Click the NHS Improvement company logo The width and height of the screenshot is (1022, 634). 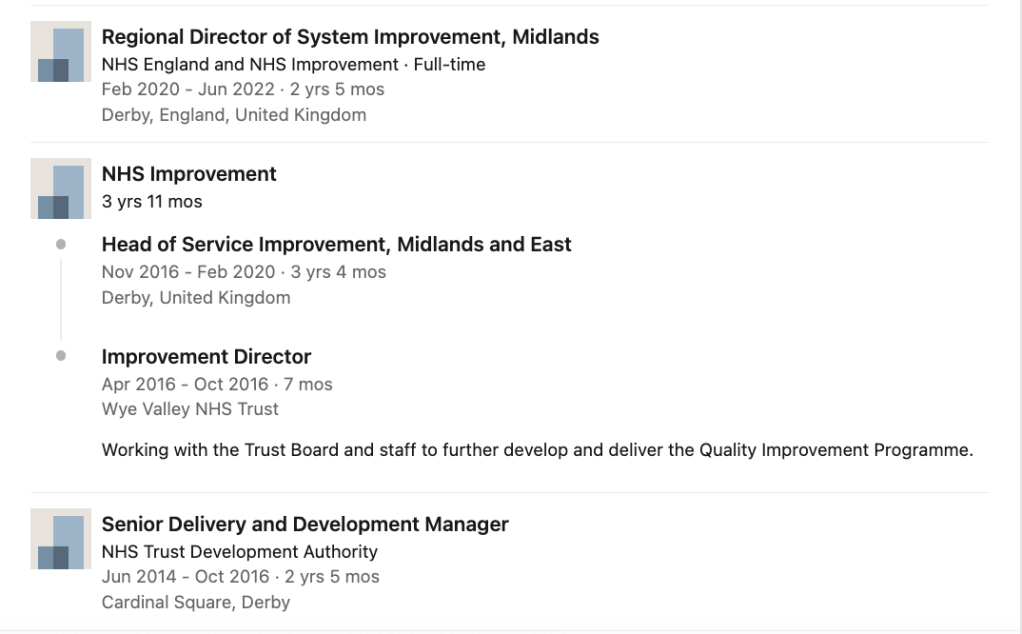point(61,188)
